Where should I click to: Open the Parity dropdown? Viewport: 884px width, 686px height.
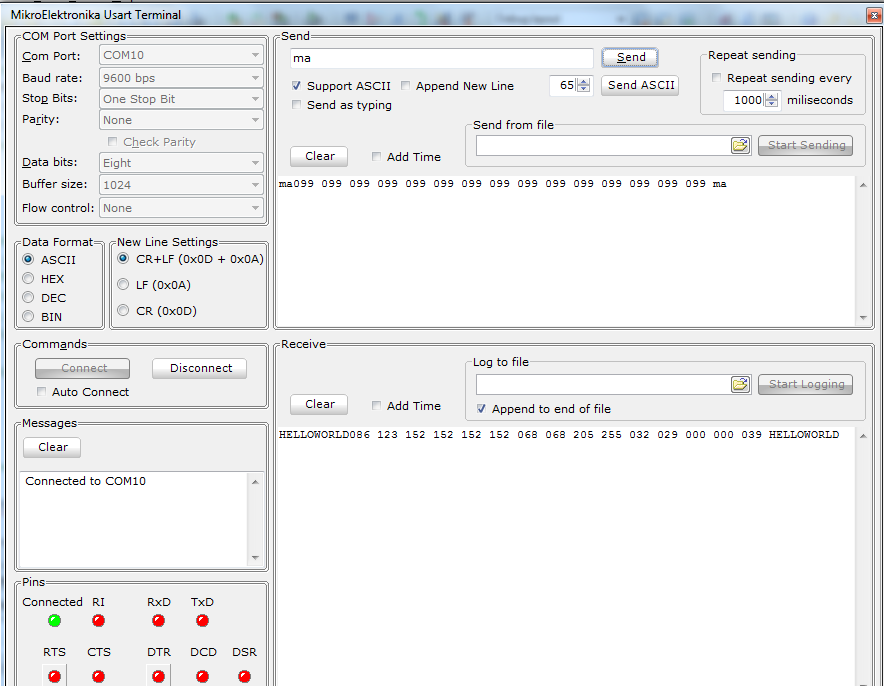click(x=182, y=120)
